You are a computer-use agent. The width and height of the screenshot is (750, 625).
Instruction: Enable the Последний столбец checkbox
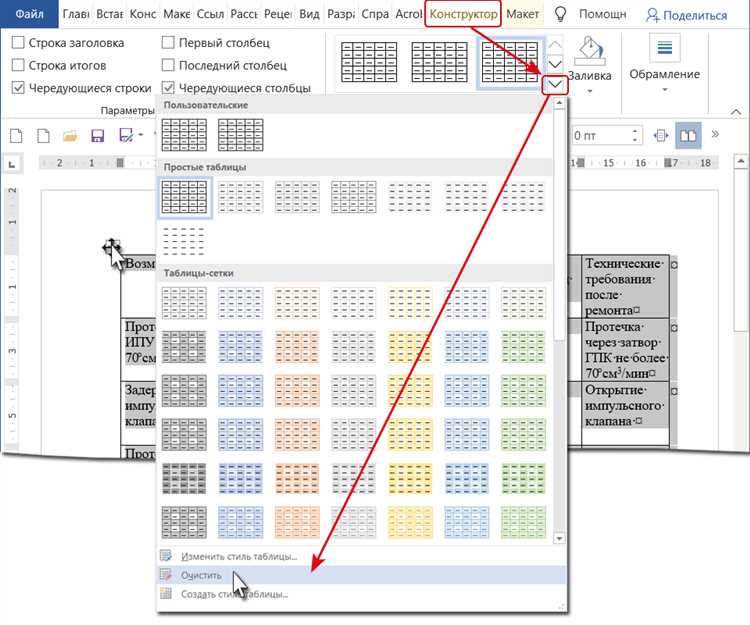pyautogui.click(x=168, y=65)
